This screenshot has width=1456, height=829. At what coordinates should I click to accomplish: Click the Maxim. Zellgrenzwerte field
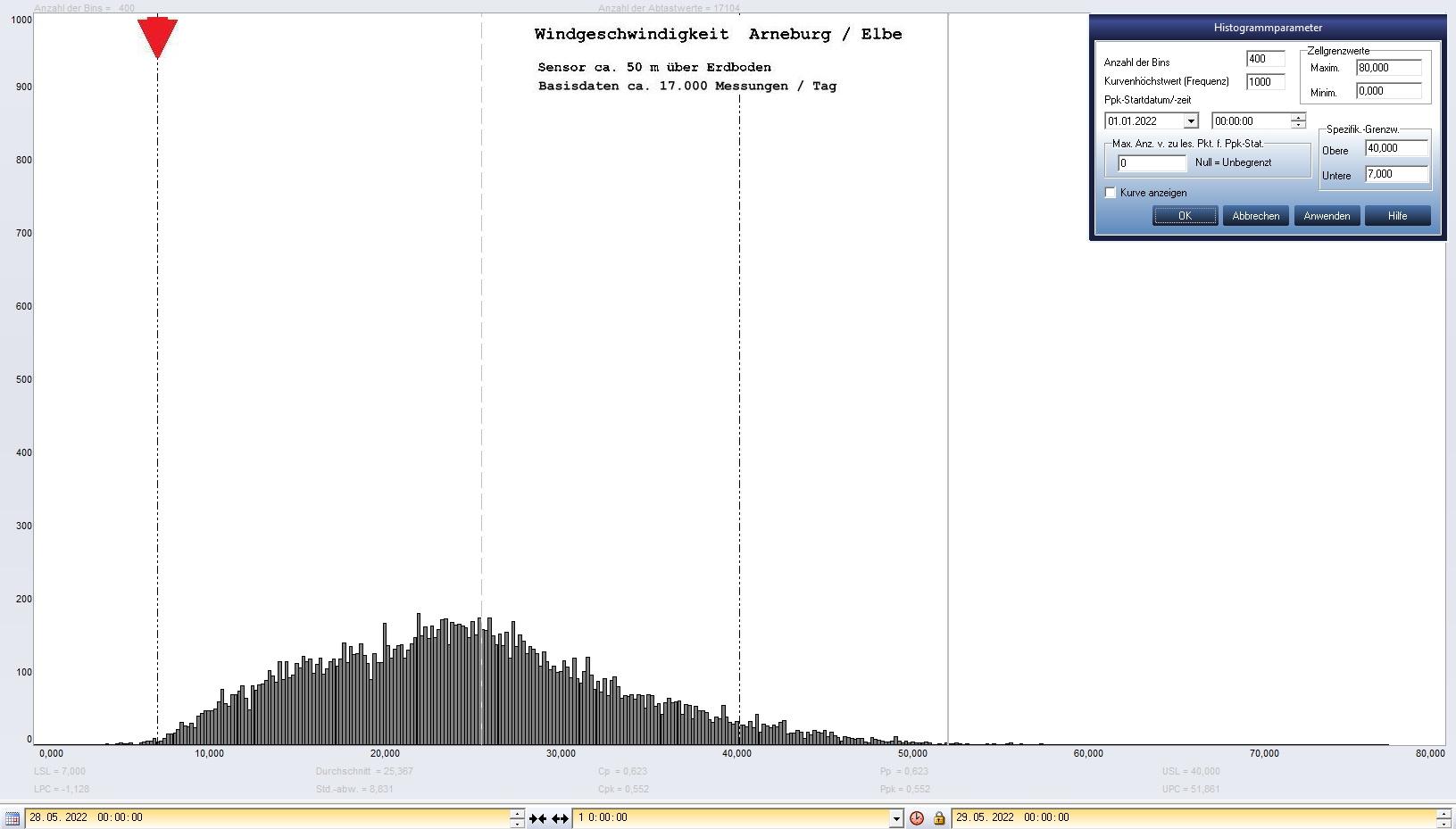(1388, 68)
